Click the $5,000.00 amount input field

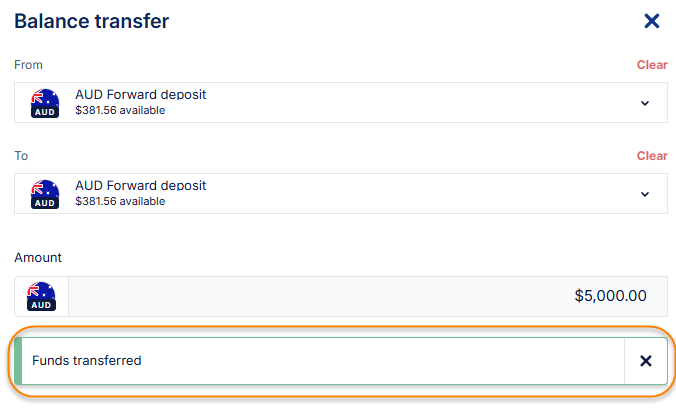(367, 297)
